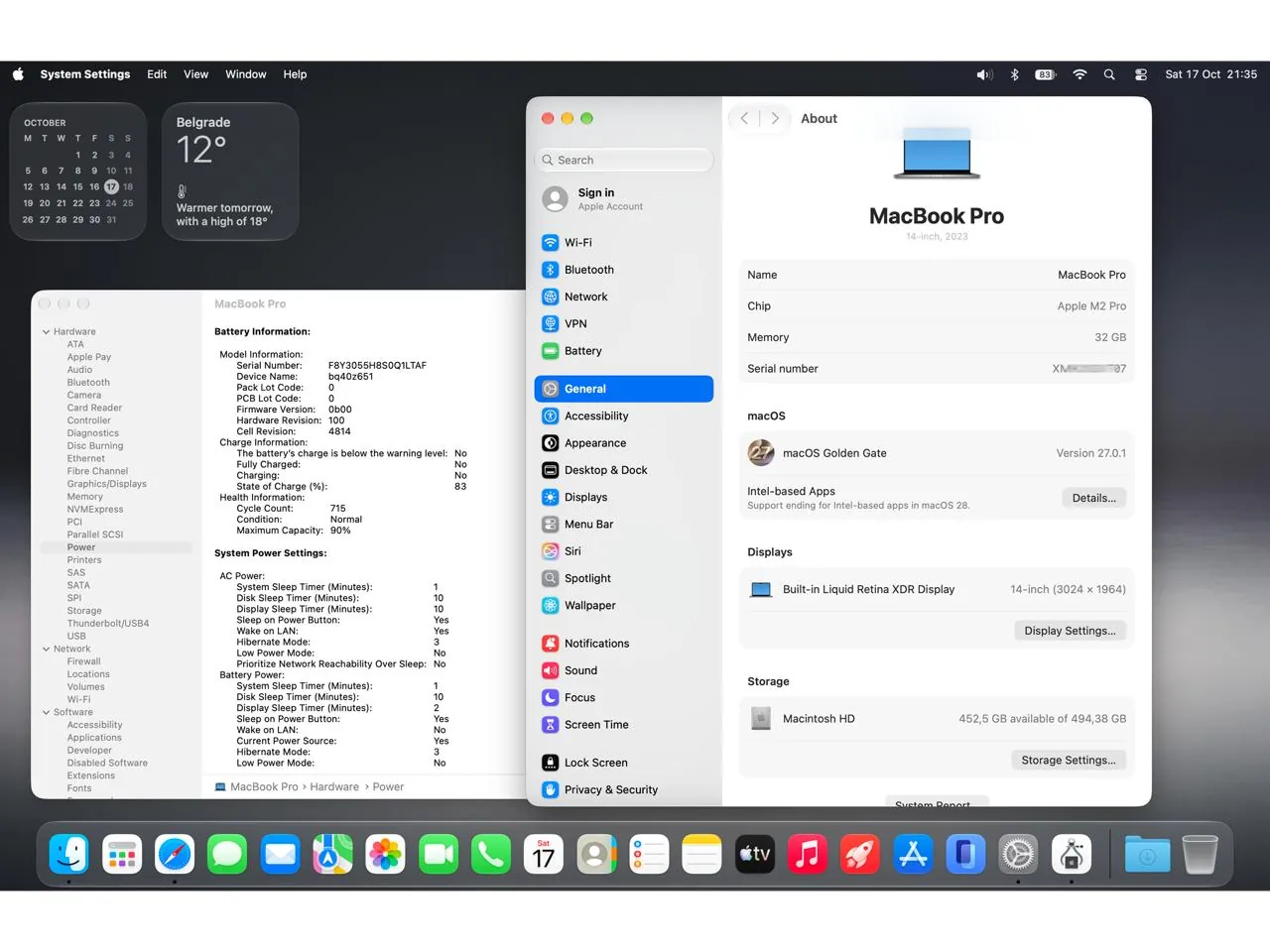
Task: Open the Window menu
Action: coord(246,74)
